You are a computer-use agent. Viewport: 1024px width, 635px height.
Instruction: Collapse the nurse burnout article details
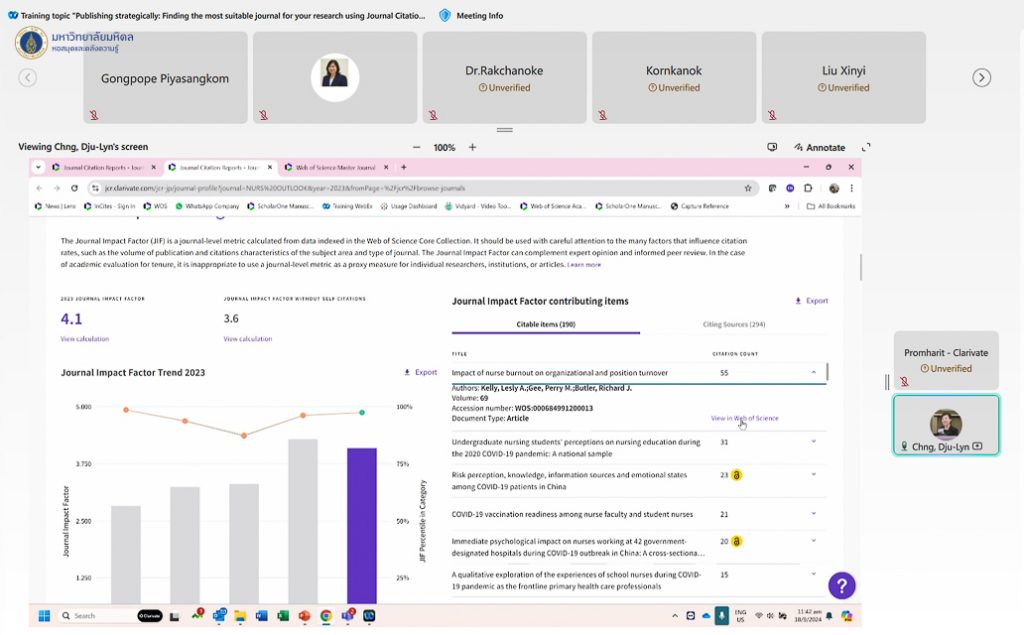click(x=813, y=373)
